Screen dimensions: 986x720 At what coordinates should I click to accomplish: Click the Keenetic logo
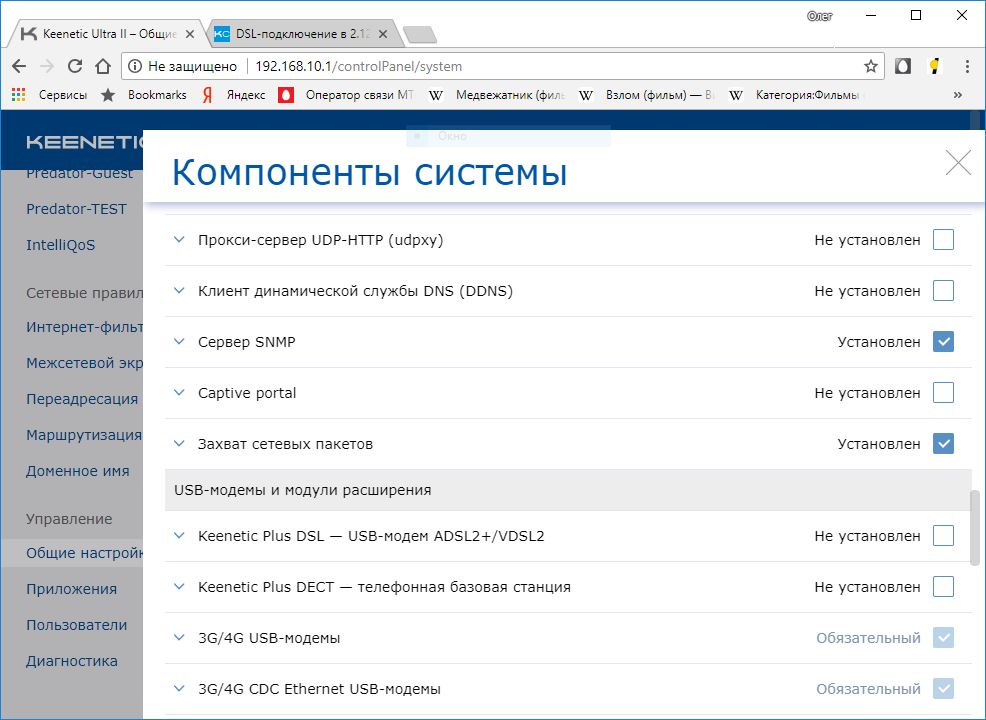[84, 143]
